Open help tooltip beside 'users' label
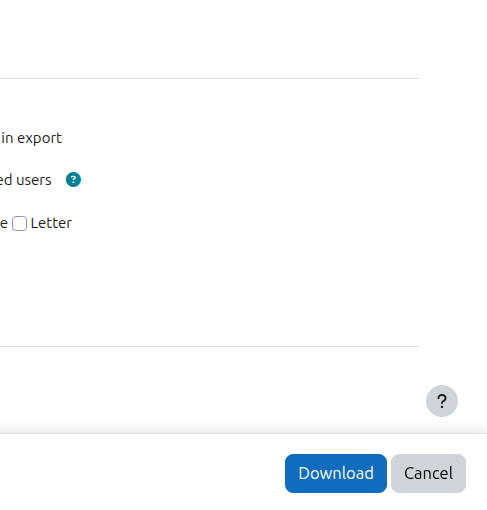The width and height of the screenshot is (487, 510). click(x=73, y=180)
